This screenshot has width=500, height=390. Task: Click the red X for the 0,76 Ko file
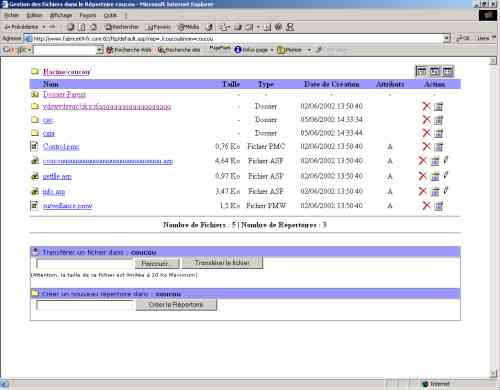[426, 146]
